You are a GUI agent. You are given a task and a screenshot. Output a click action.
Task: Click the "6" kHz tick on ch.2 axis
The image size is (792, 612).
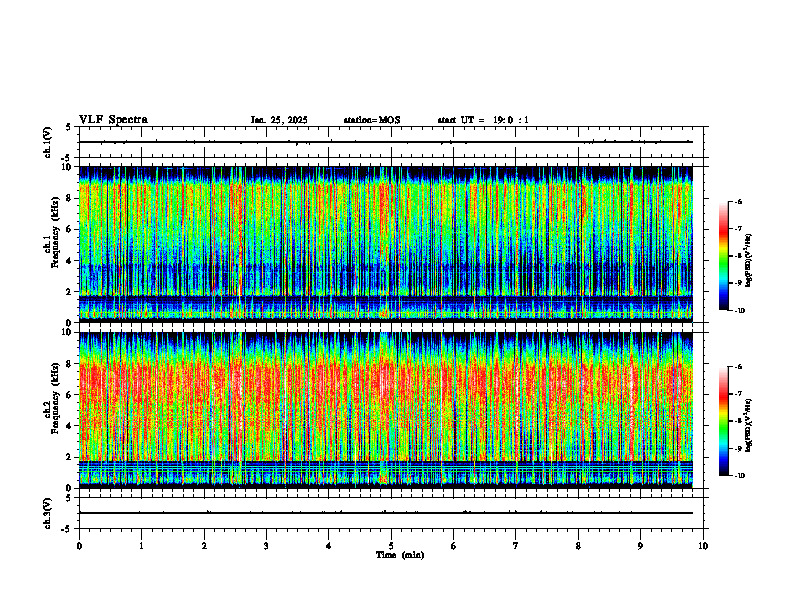coord(70,395)
